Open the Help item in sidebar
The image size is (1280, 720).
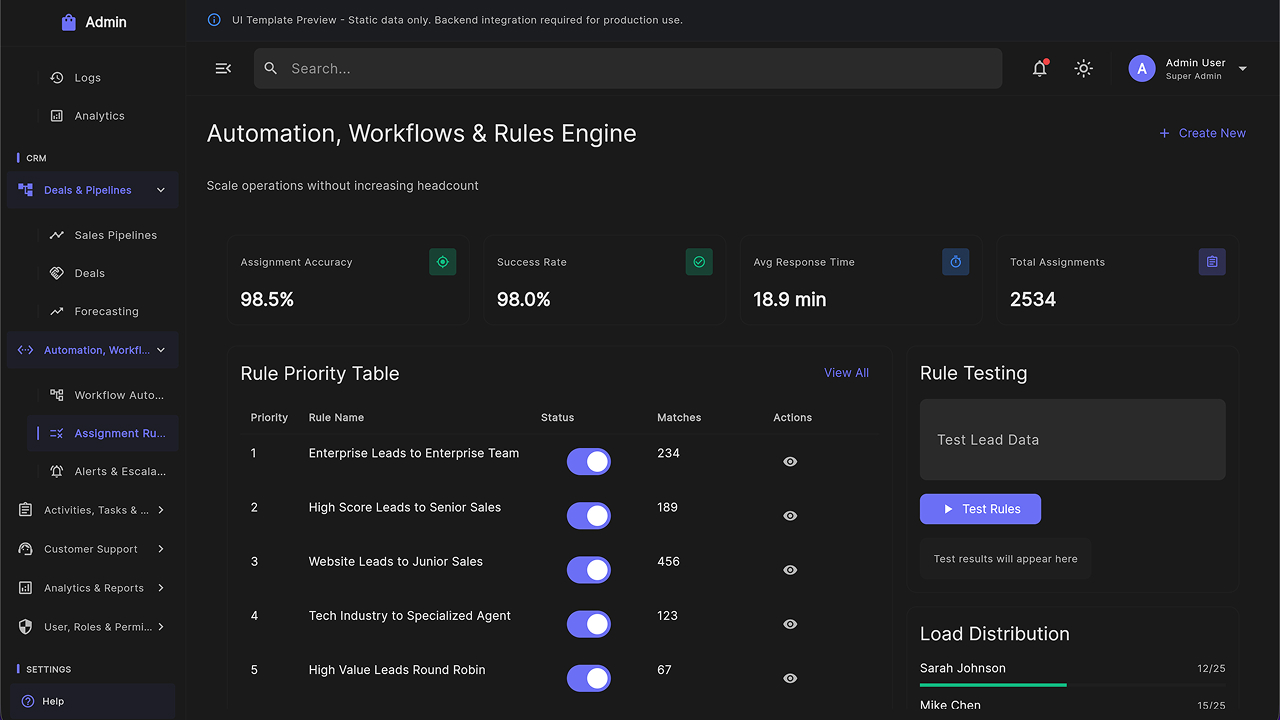click(92, 701)
